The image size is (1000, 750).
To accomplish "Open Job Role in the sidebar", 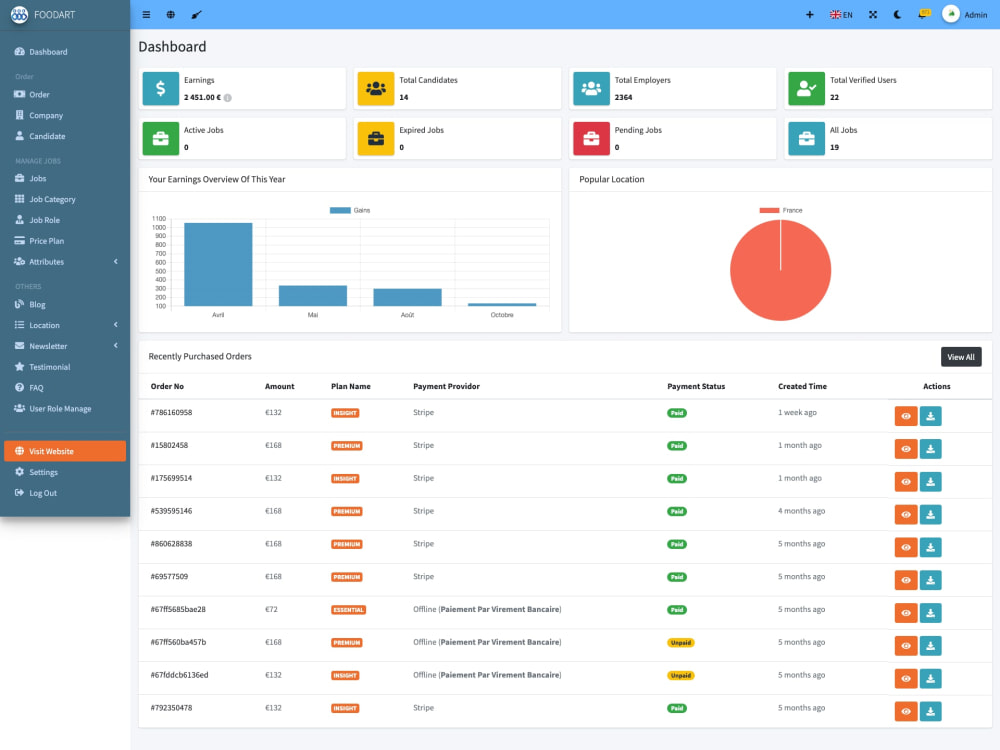I will [x=65, y=220].
